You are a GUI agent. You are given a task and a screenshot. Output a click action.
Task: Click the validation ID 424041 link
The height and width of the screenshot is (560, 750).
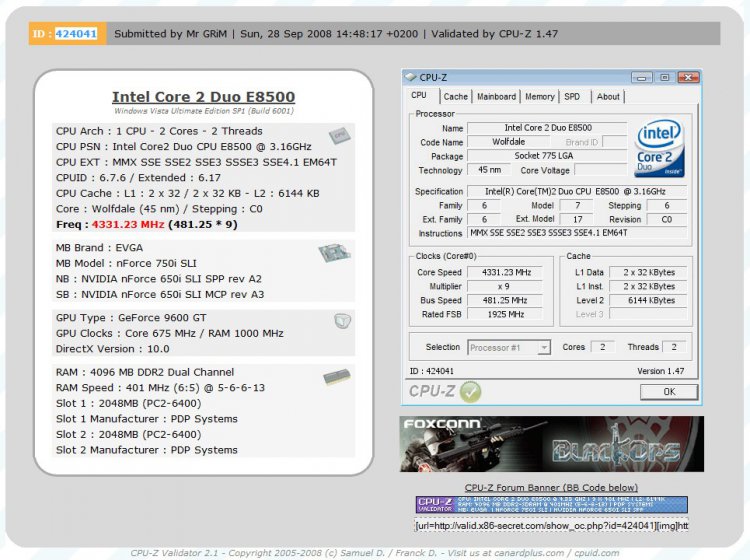click(x=76, y=34)
